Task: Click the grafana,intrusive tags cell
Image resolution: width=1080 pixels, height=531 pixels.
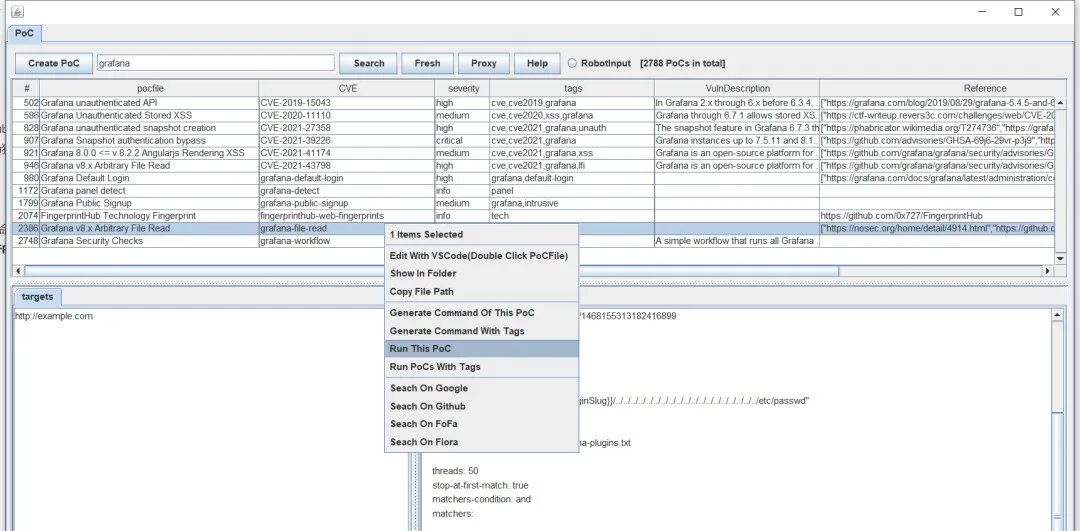Action: [x=572, y=203]
